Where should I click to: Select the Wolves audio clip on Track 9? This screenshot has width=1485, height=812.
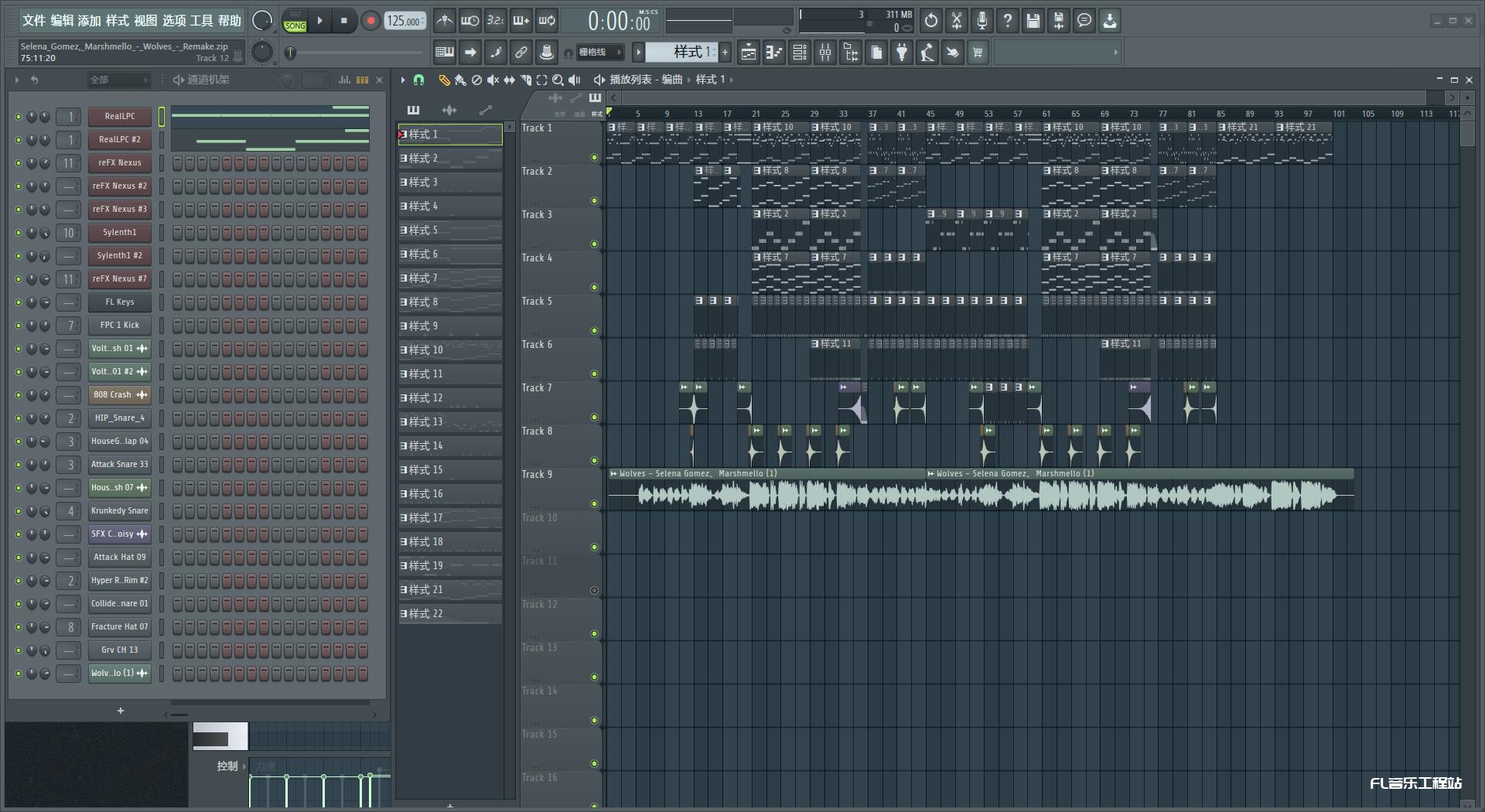pyautogui.click(x=767, y=490)
